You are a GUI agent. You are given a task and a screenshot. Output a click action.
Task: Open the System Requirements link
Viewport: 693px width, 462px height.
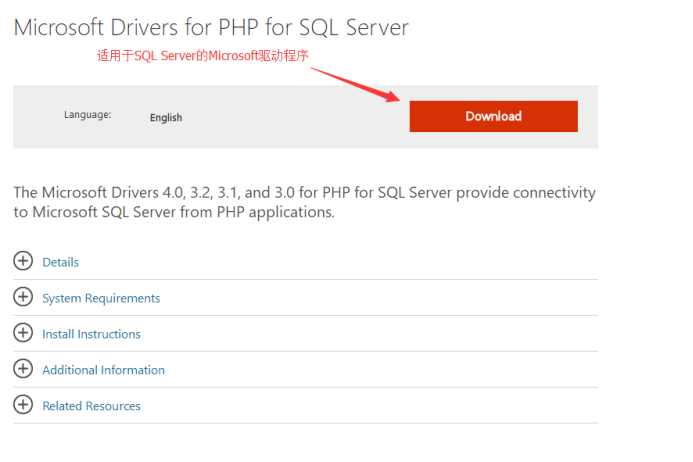(x=101, y=298)
